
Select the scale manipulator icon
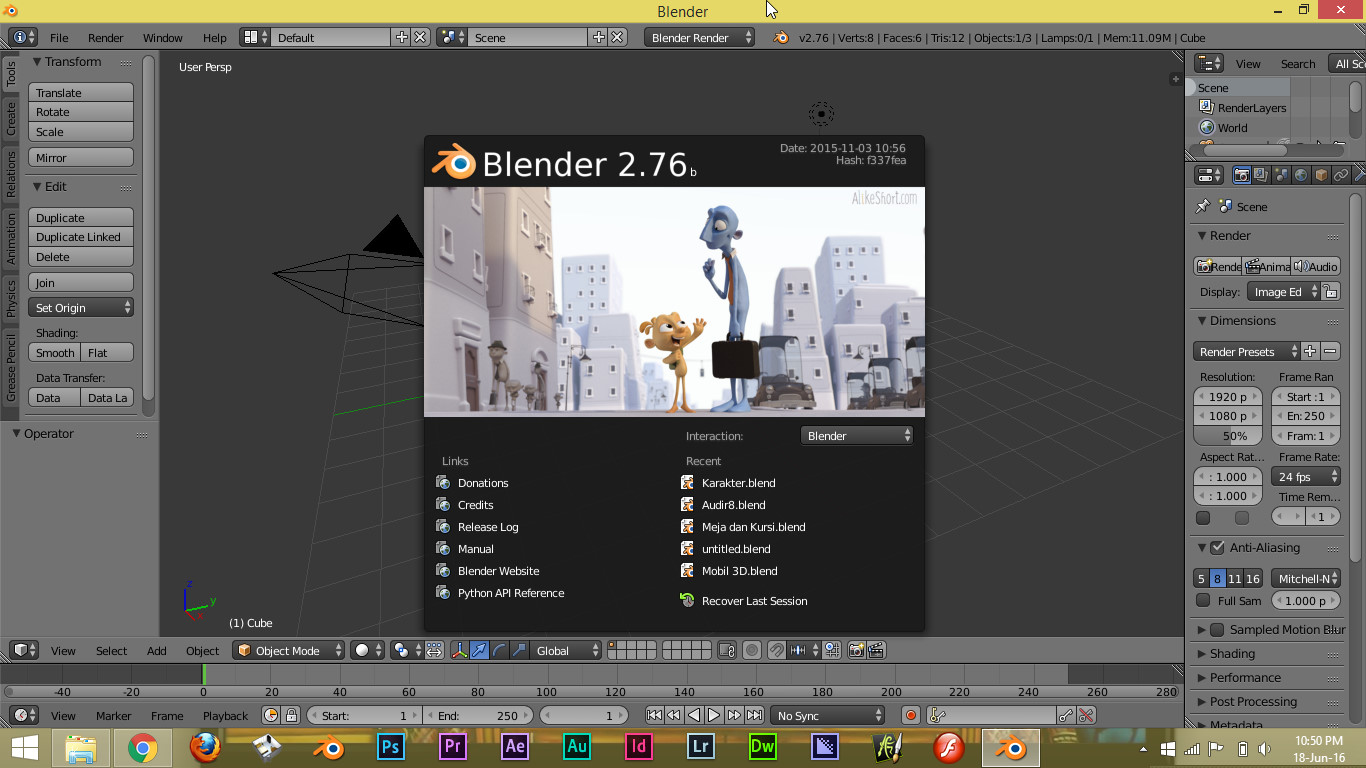click(x=519, y=650)
